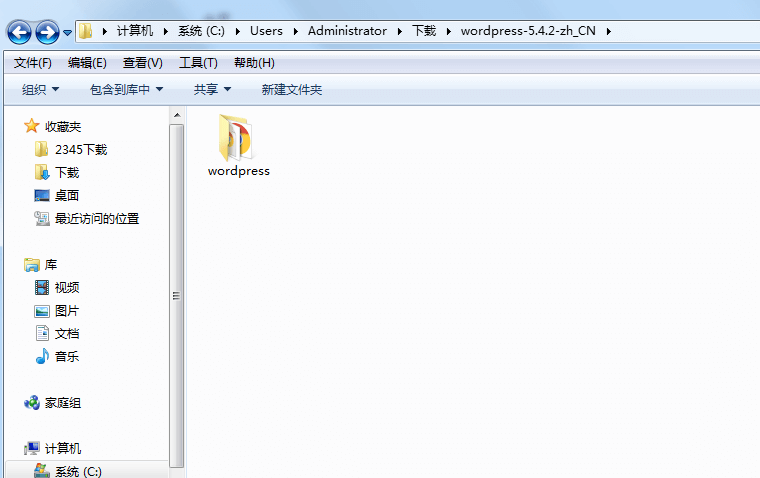Expand the arrow after 计算机 in breadcrumb

tap(165, 32)
